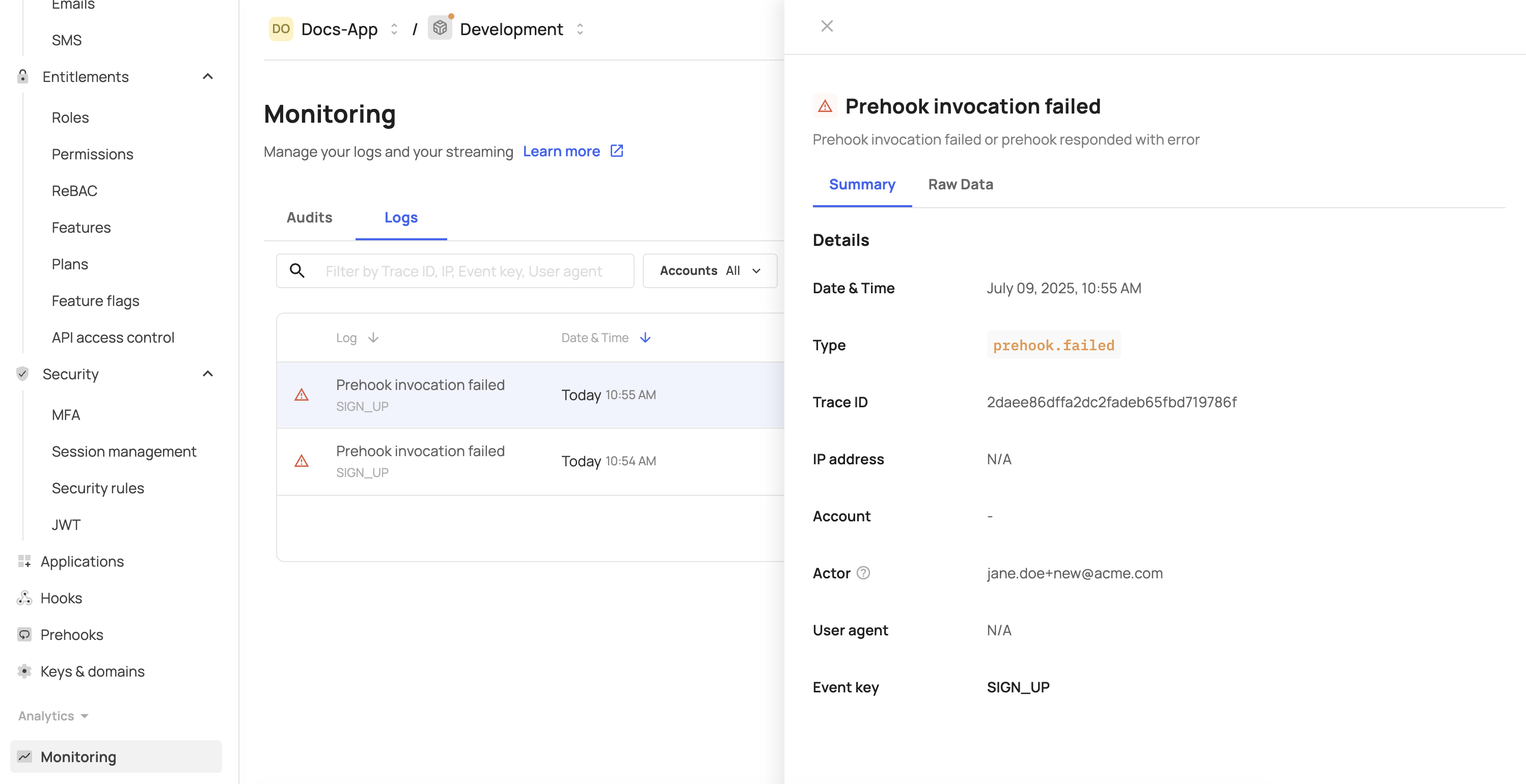
Task: Open the Learn more link
Action: [x=561, y=151]
